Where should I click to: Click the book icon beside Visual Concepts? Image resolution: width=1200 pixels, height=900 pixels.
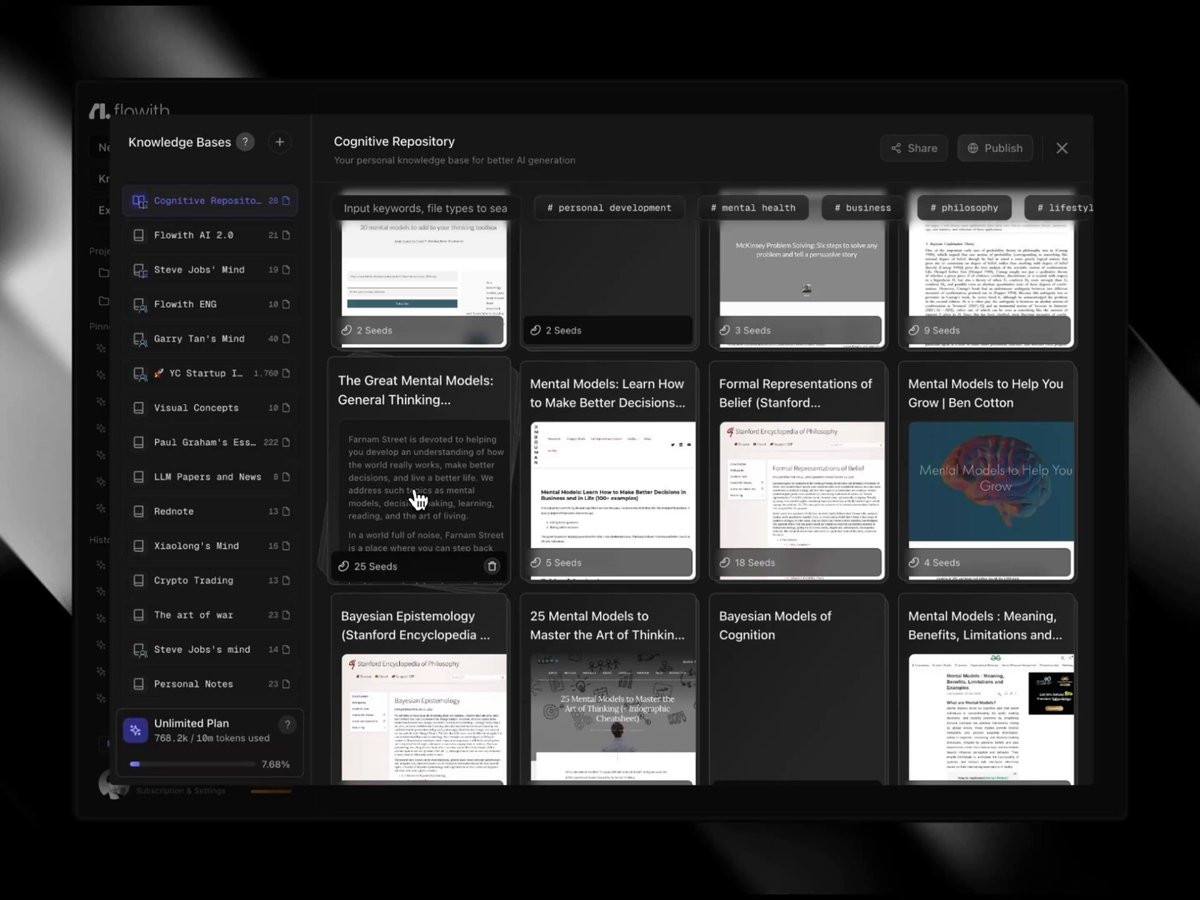[x=140, y=408]
